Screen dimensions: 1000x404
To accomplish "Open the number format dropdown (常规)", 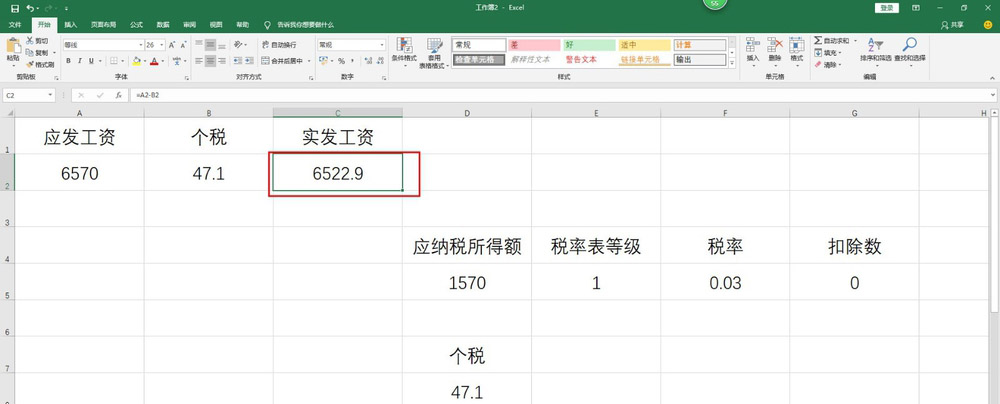I will pyautogui.click(x=381, y=45).
